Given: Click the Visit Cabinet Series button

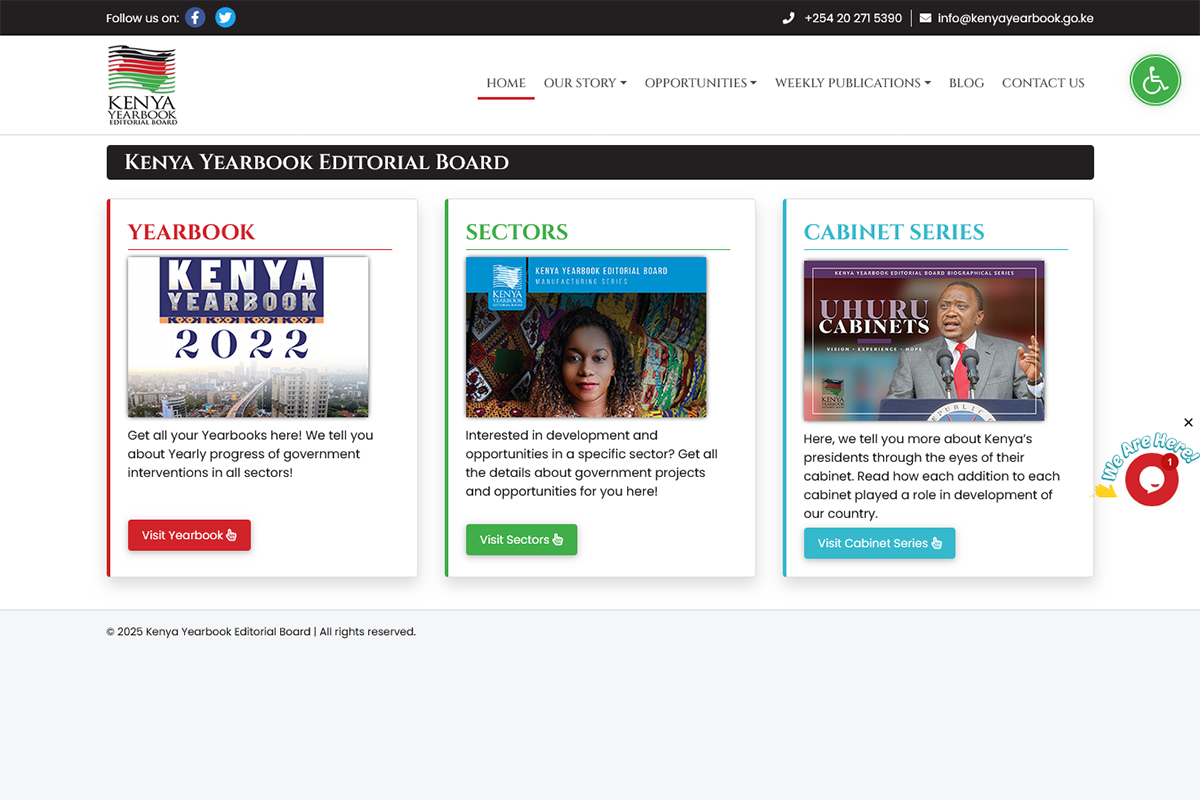Looking at the screenshot, I should tap(879, 543).
